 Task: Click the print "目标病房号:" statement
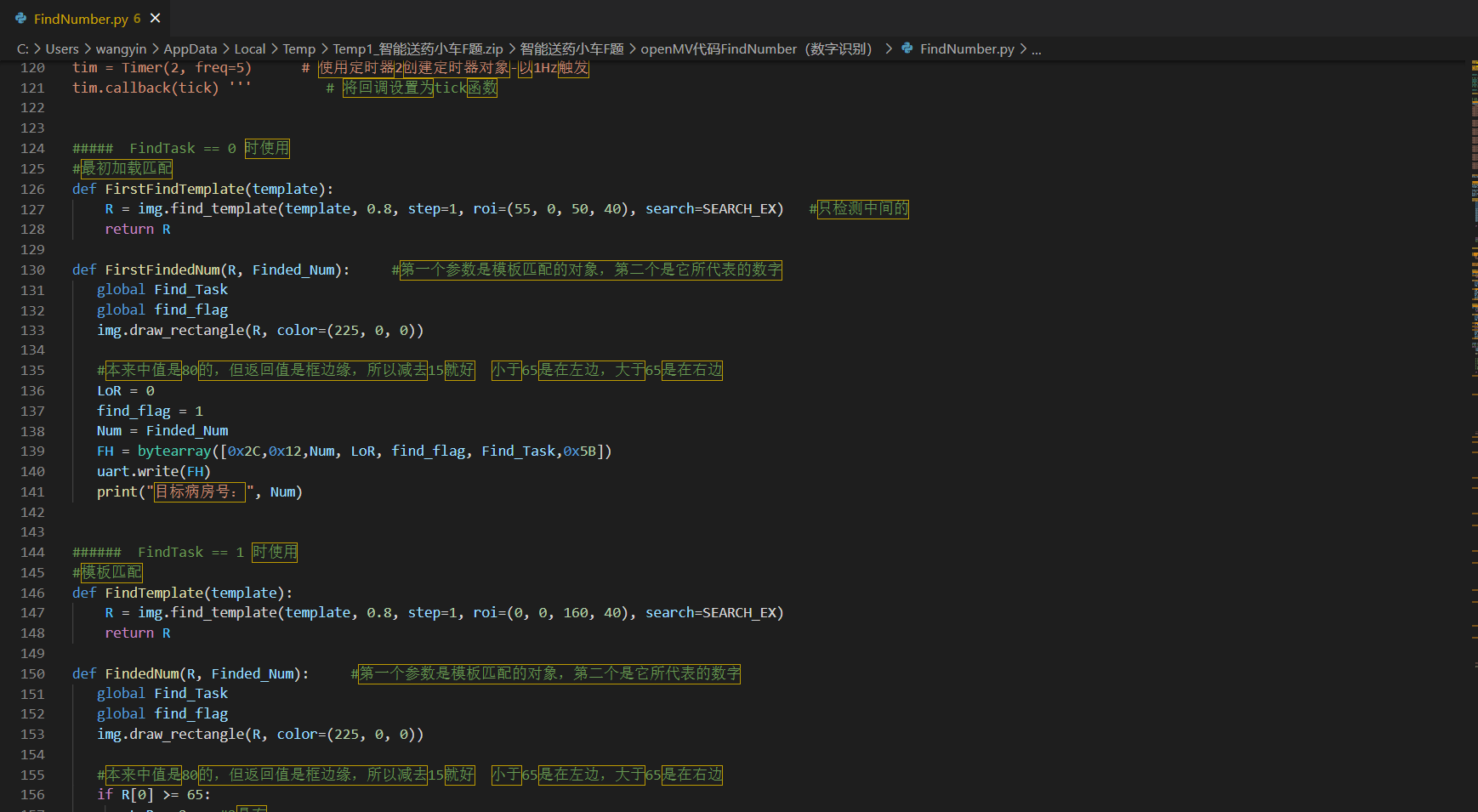200,492
